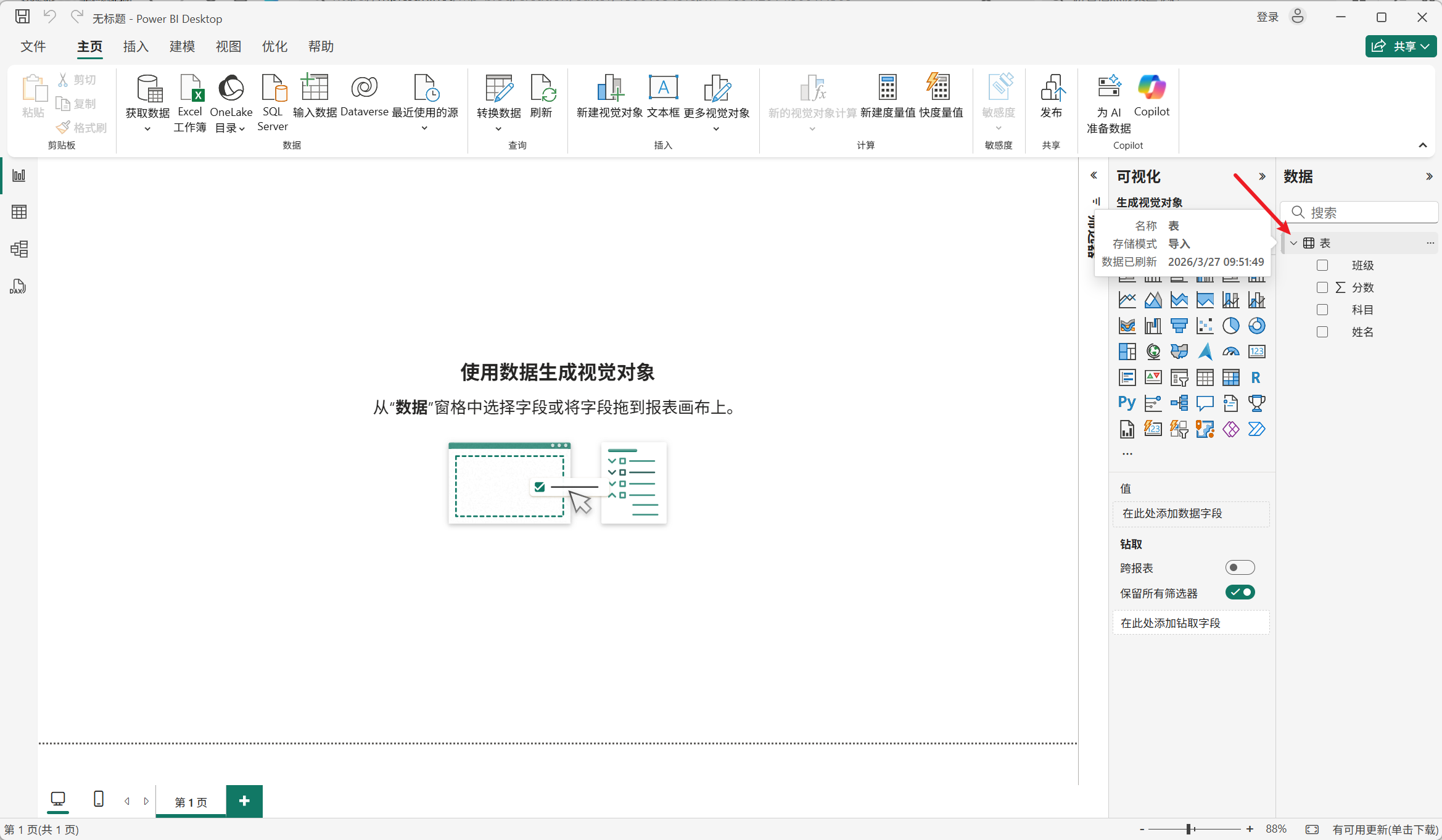The width and height of the screenshot is (1442, 840).
Task: Select the pie chart visual icon
Action: (x=1230, y=326)
